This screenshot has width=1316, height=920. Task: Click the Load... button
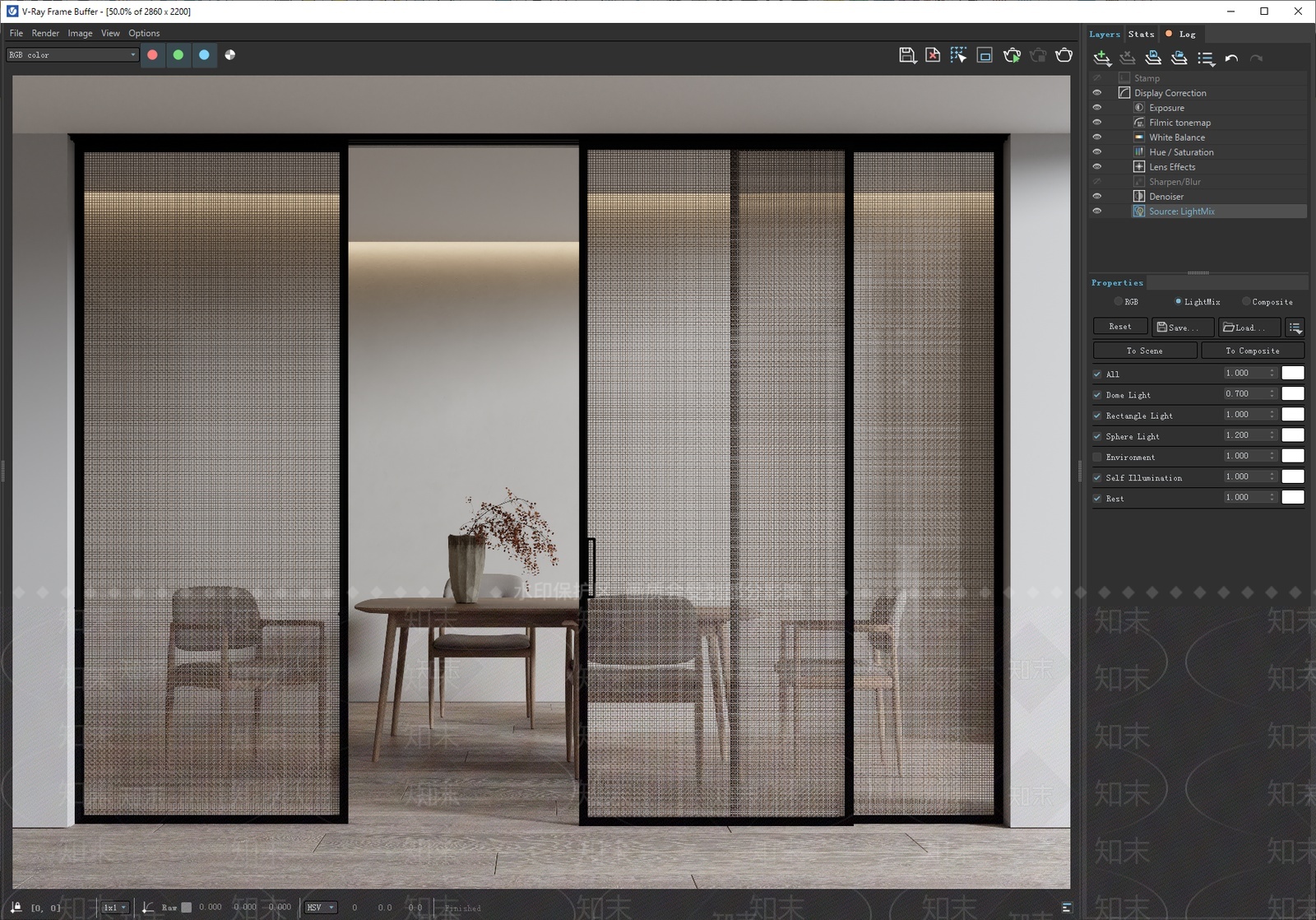1249,328
